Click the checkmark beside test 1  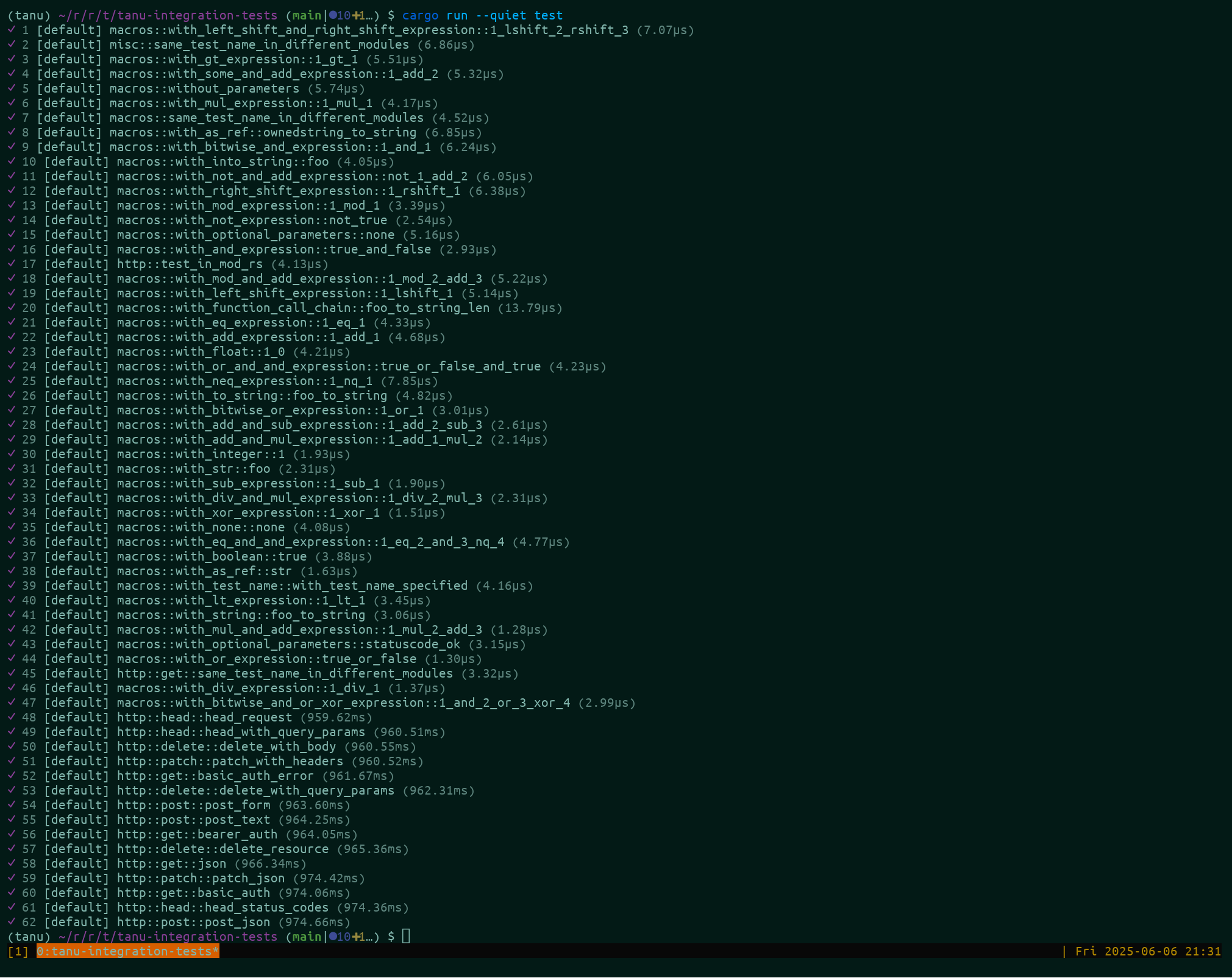click(x=12, y=29)
